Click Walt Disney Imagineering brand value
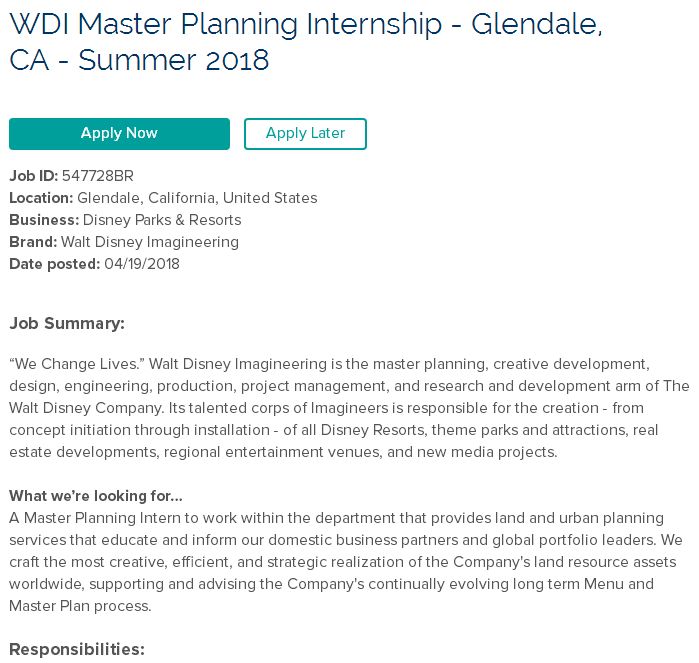The image size is (699, 663). (150, 242)
